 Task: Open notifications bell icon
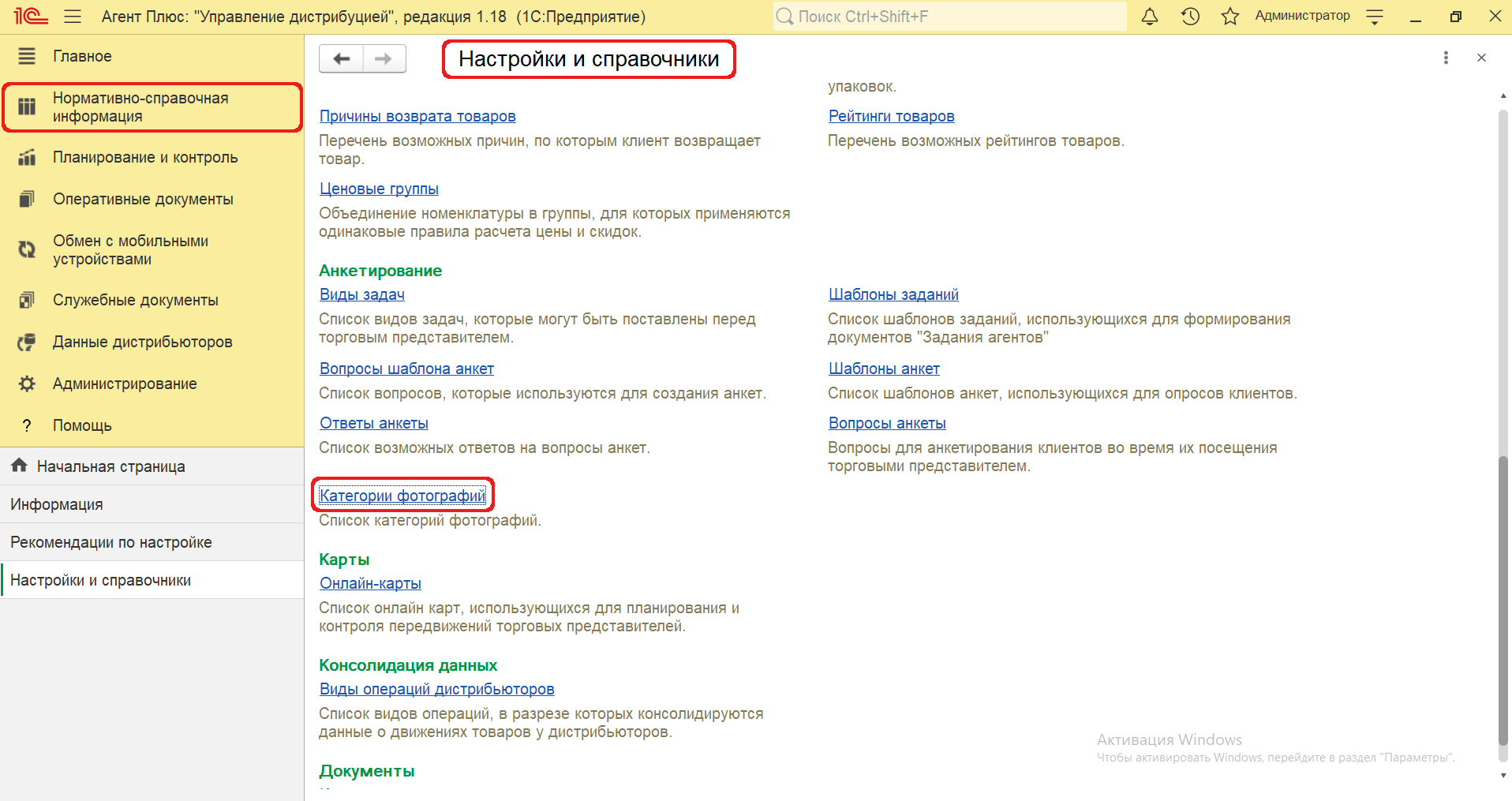[1150, 16]
